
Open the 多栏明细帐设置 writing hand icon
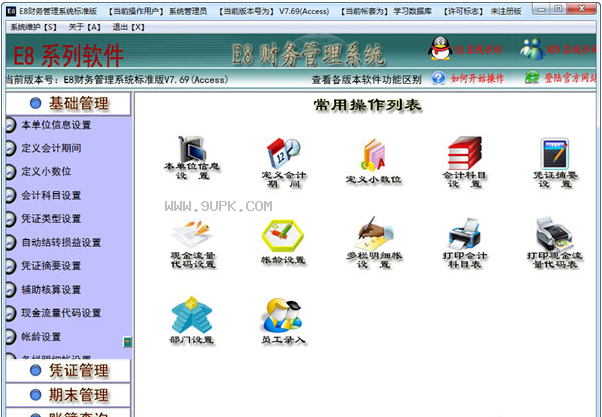(x=374, y=233)
